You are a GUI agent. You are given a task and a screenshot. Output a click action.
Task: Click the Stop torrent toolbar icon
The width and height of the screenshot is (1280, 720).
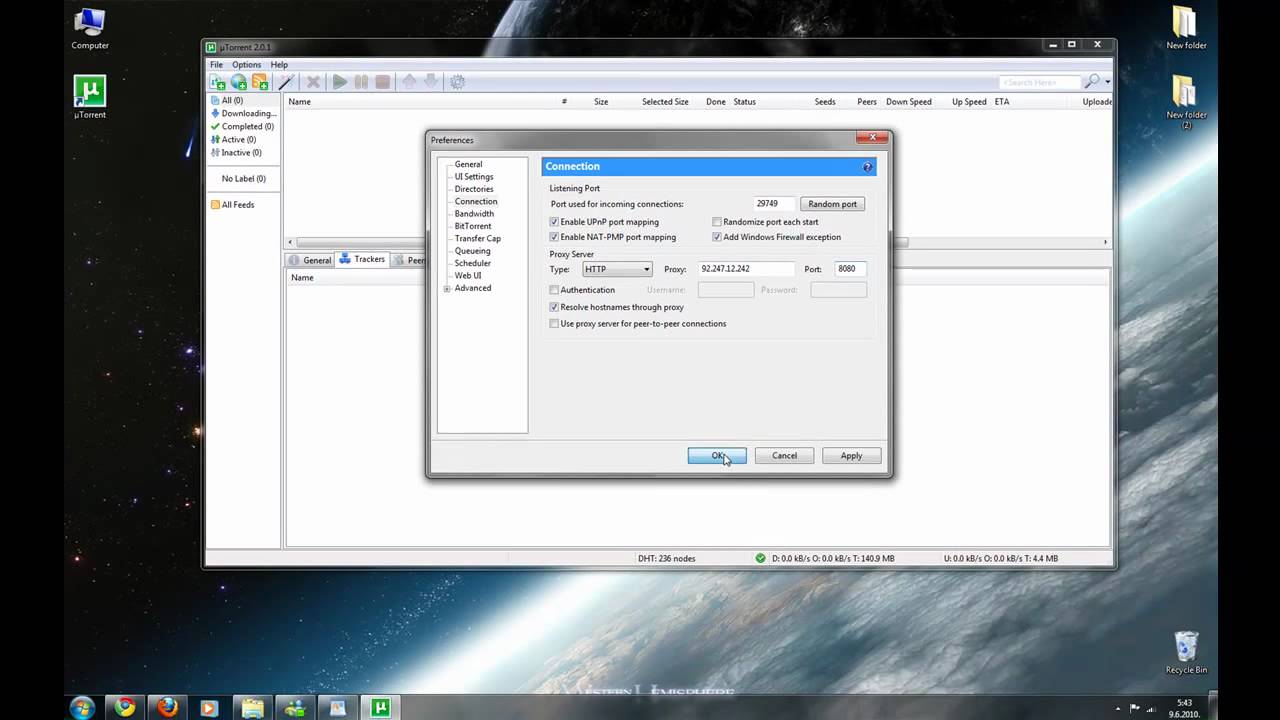tap(382, 82)
